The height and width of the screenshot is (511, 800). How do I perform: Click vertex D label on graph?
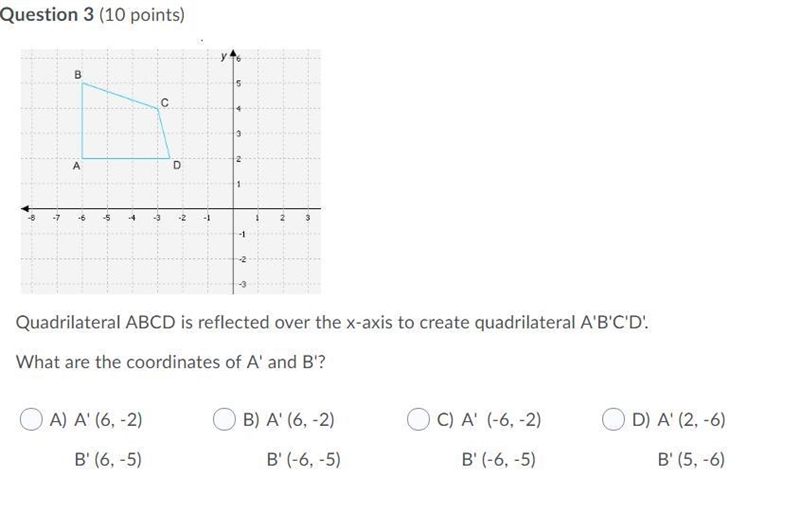177,165
